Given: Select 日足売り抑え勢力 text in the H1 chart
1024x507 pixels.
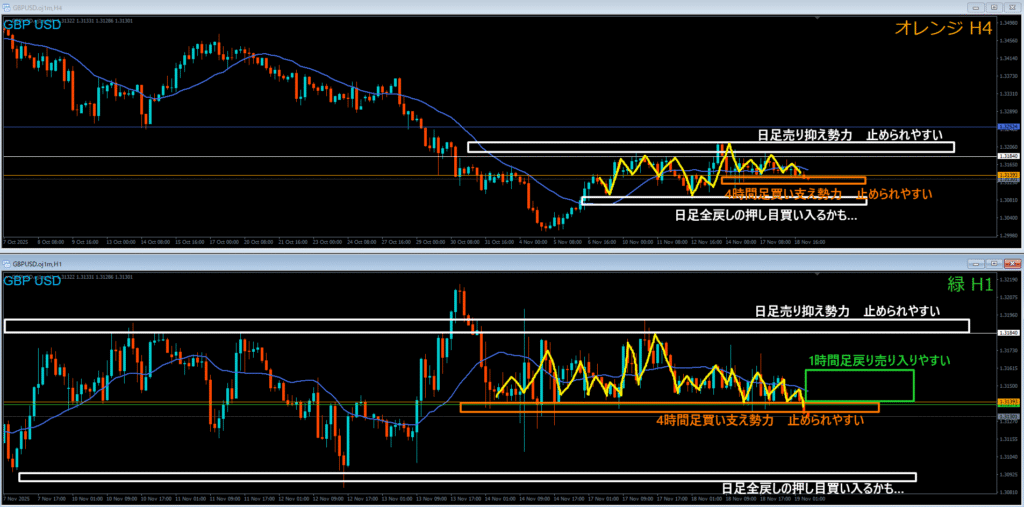Looking at the screenshot, I should click(x=802, y=311).
